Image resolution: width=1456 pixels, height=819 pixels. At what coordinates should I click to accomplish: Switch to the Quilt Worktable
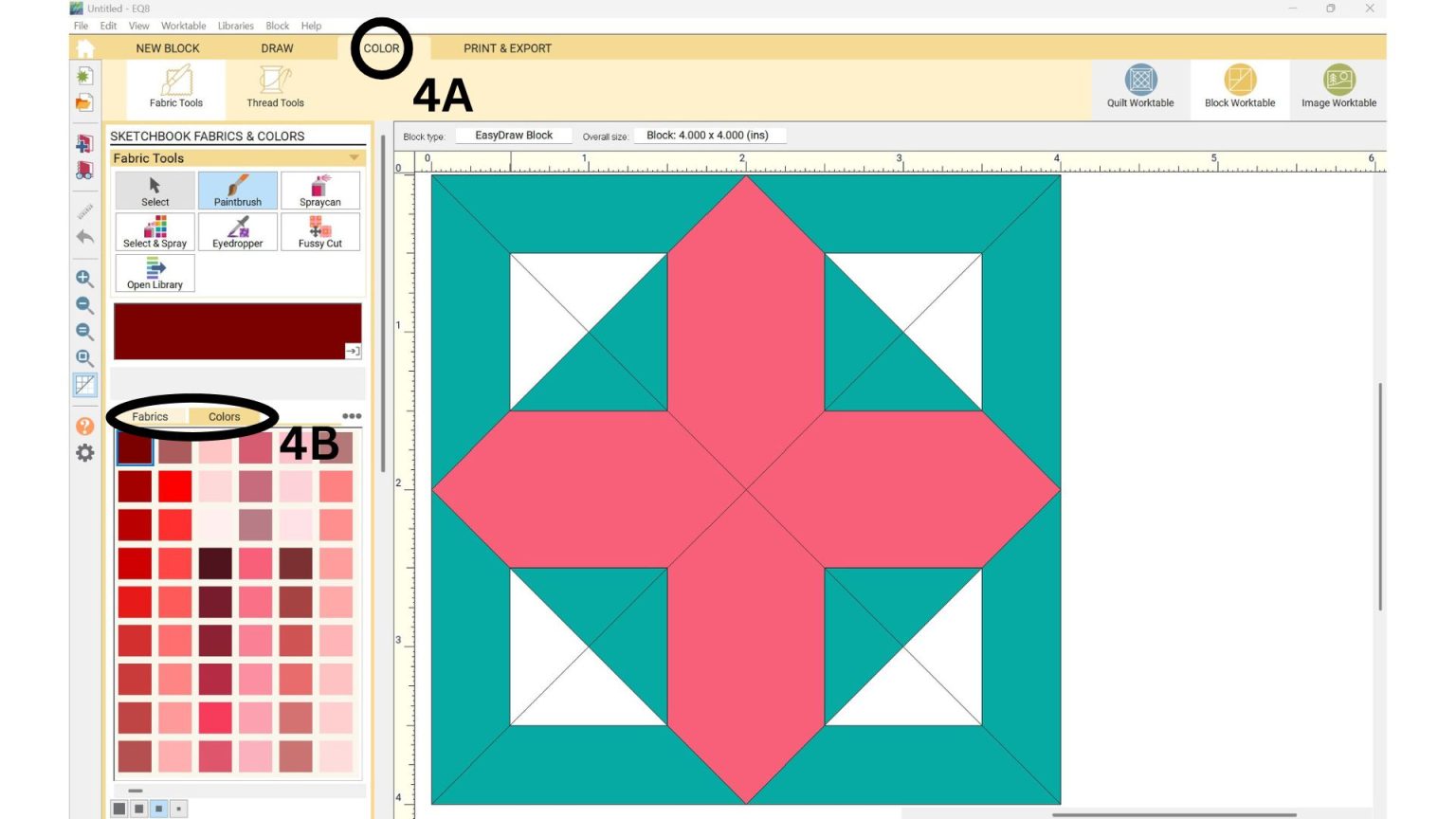pos(1140,87)
